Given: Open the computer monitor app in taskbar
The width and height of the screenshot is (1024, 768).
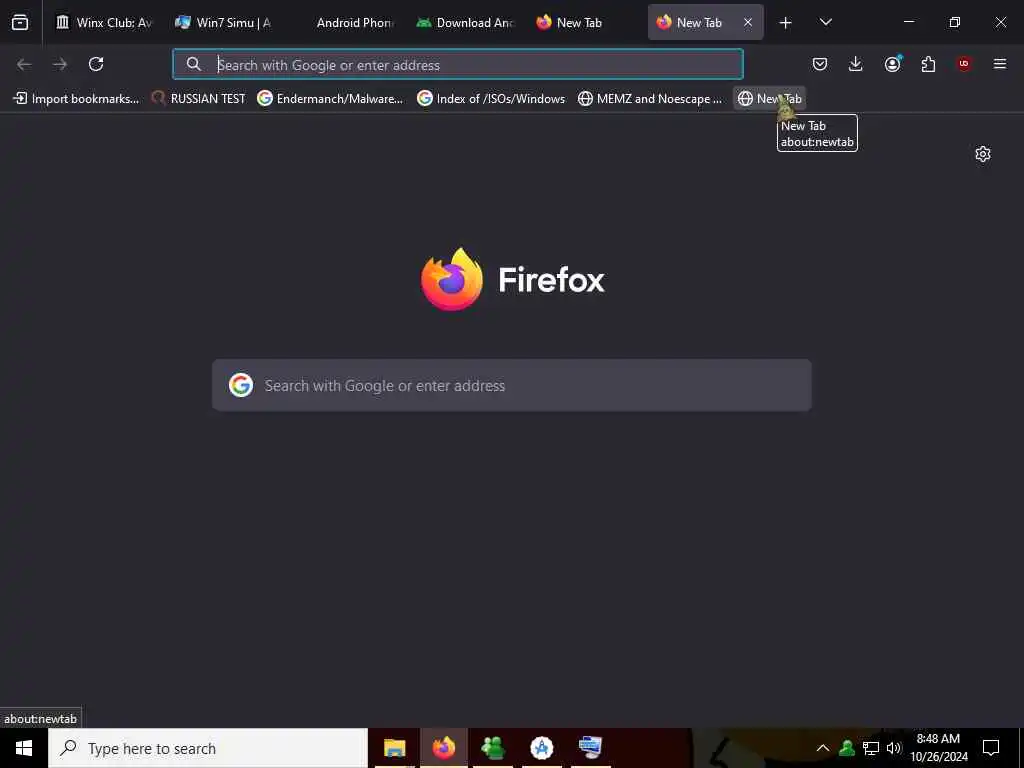Looking at the screenshot, I should (x=590, y=748).
